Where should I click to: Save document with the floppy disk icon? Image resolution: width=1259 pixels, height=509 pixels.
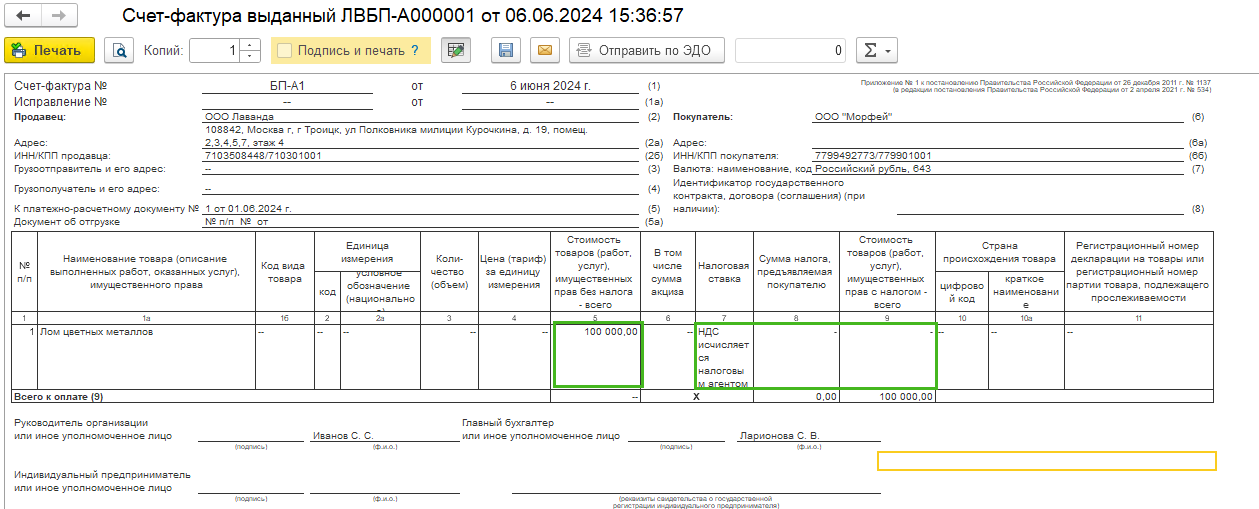507,50
